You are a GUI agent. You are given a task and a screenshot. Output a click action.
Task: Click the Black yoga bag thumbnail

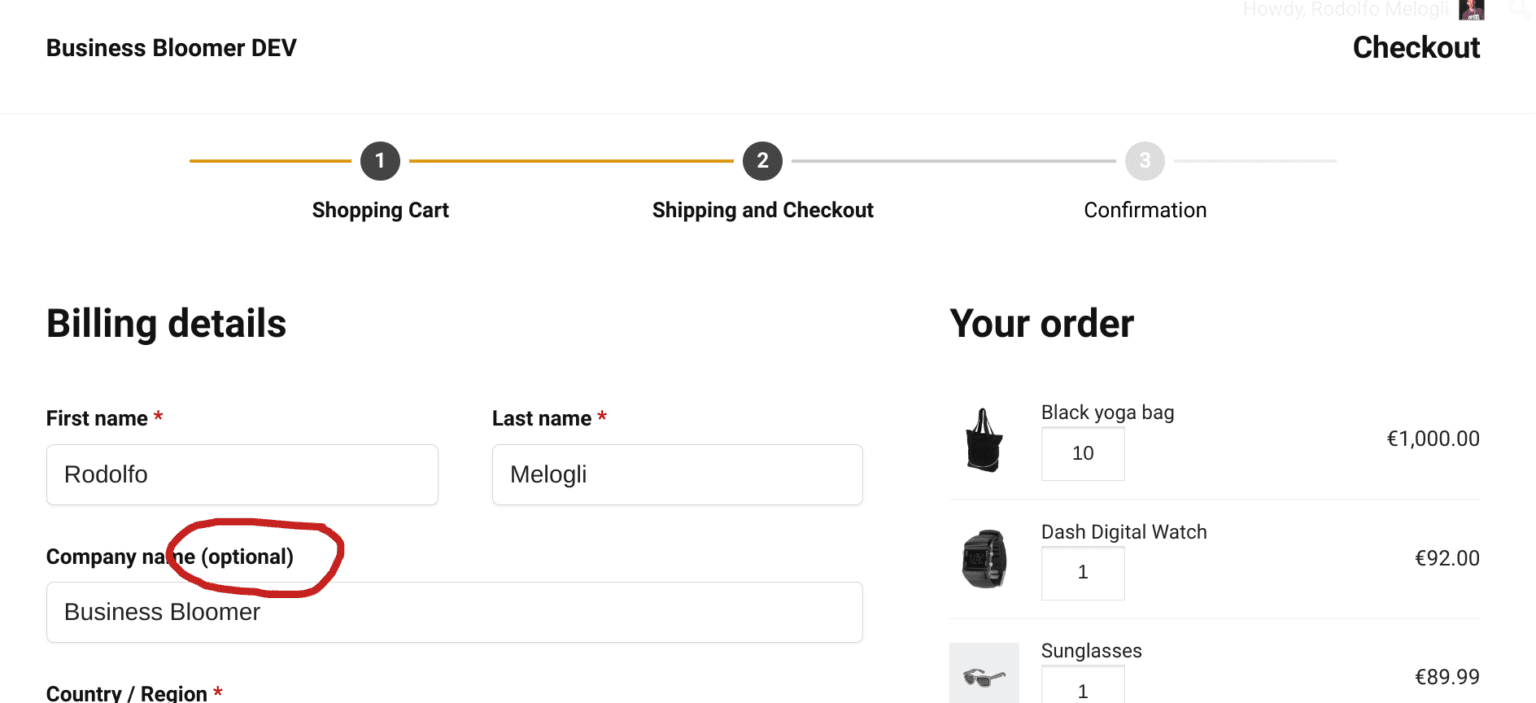984,440
